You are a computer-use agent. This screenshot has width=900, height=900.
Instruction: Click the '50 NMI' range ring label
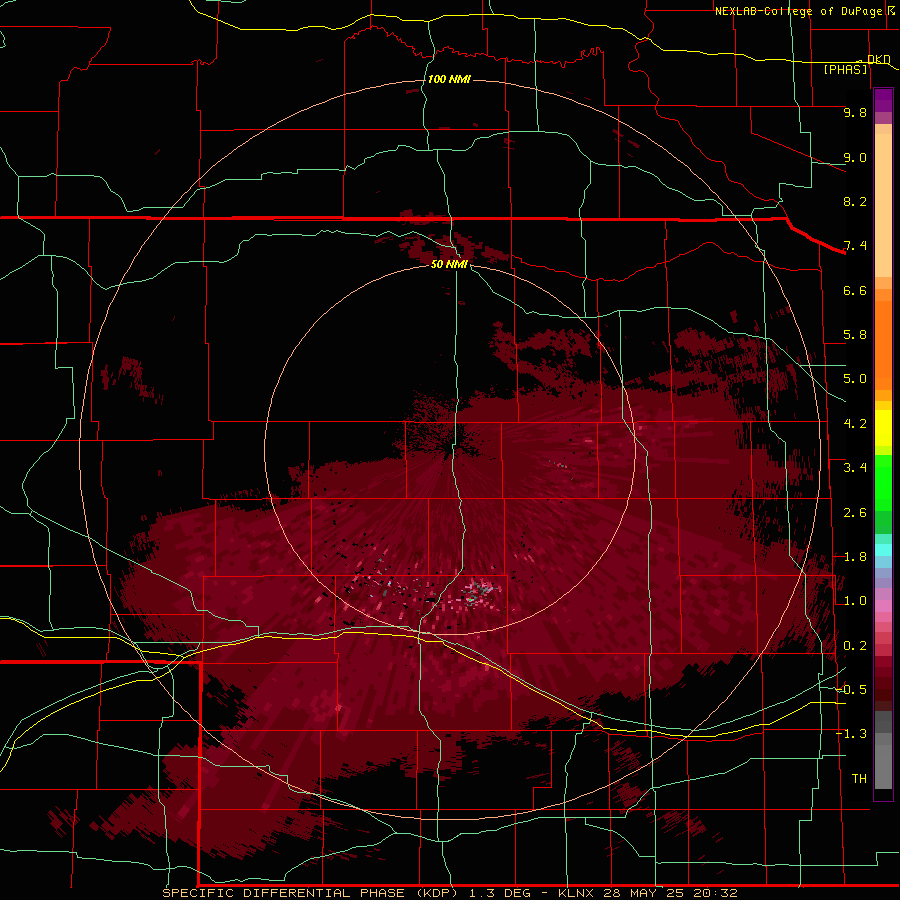click(x=449, y=264)
